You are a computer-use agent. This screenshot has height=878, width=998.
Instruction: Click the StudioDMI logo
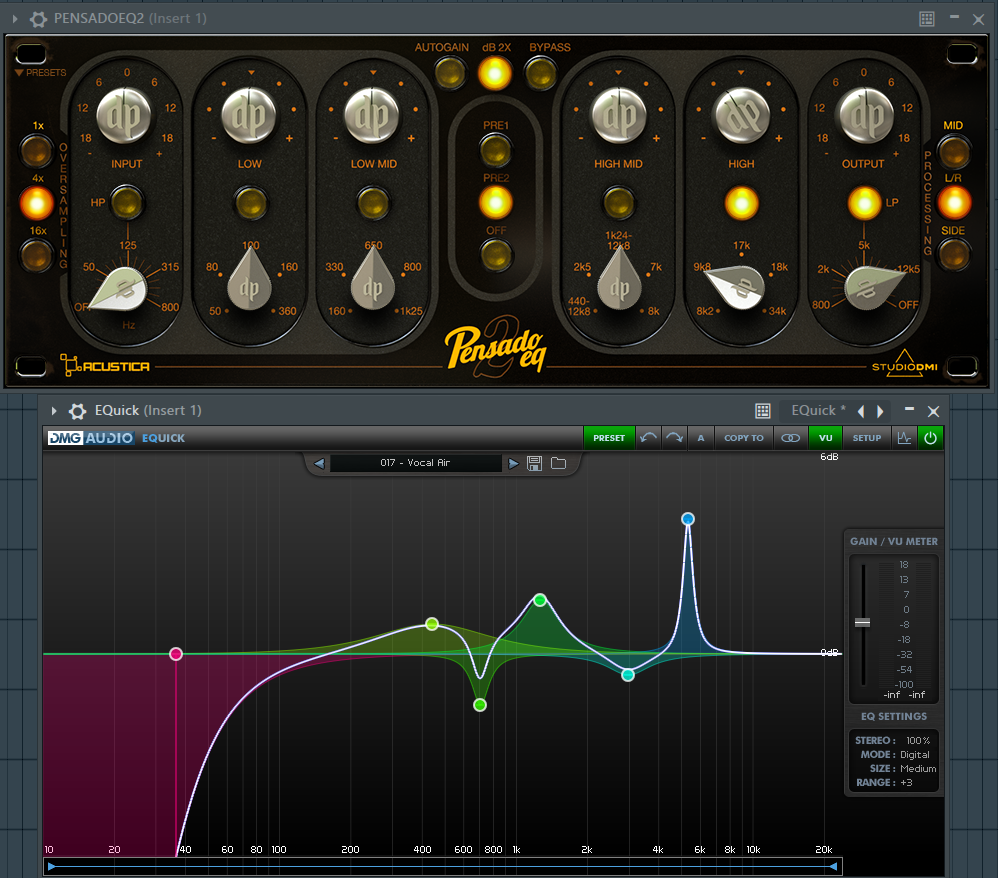[904, 364]
